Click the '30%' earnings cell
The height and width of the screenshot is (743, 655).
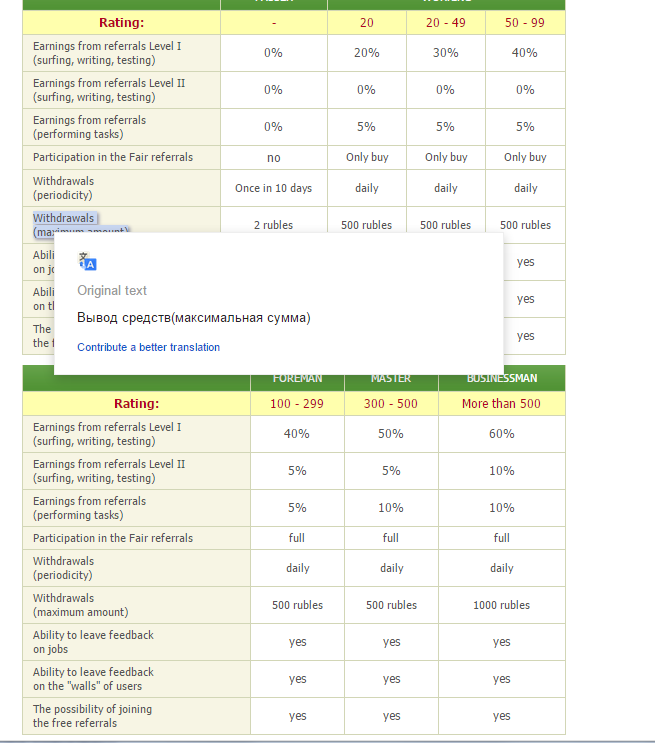(446, 53)
